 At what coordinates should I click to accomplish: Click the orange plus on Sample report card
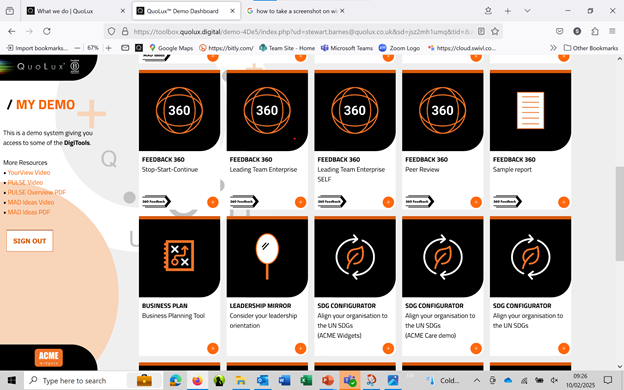point(564,202)
